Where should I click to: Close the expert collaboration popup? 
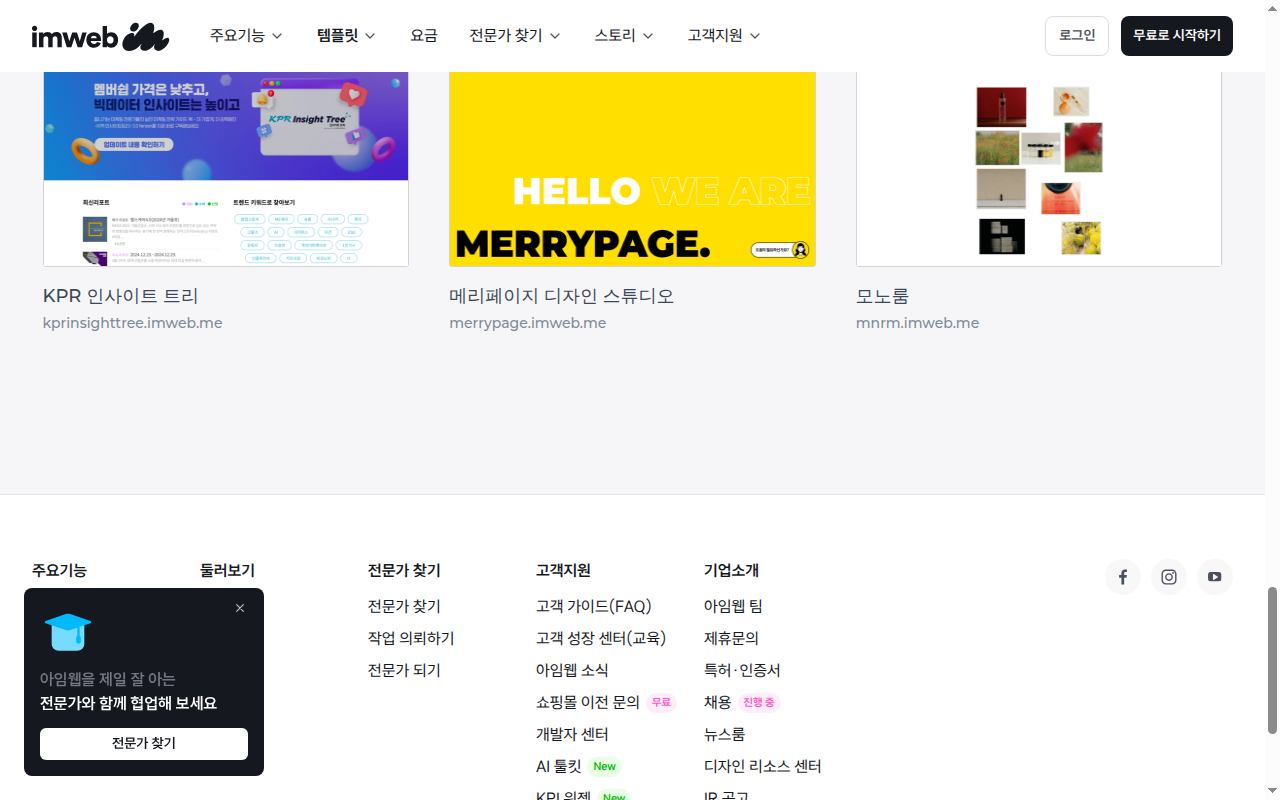click(240, 608)
